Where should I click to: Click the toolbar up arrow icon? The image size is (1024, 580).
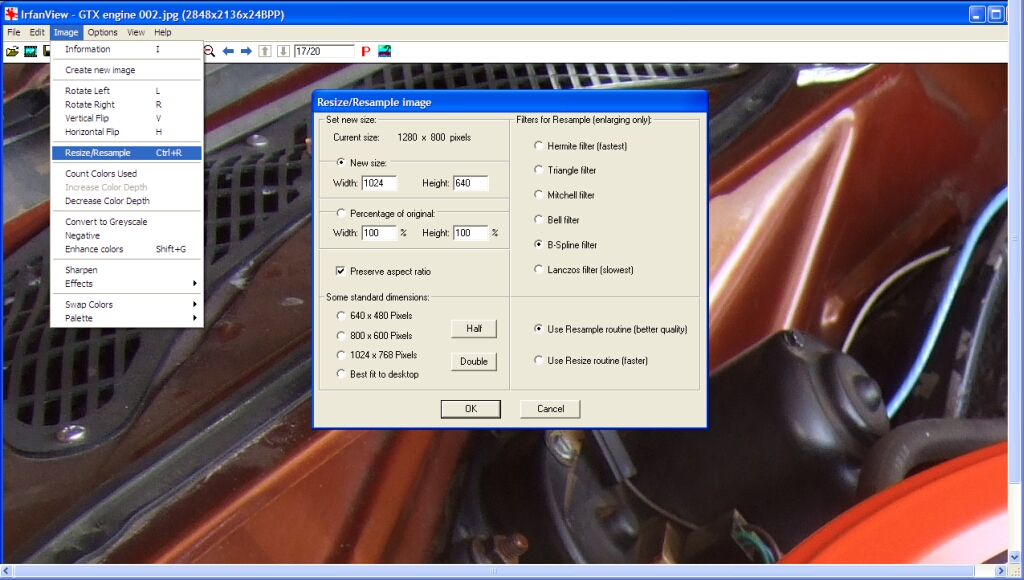[265, 51]
